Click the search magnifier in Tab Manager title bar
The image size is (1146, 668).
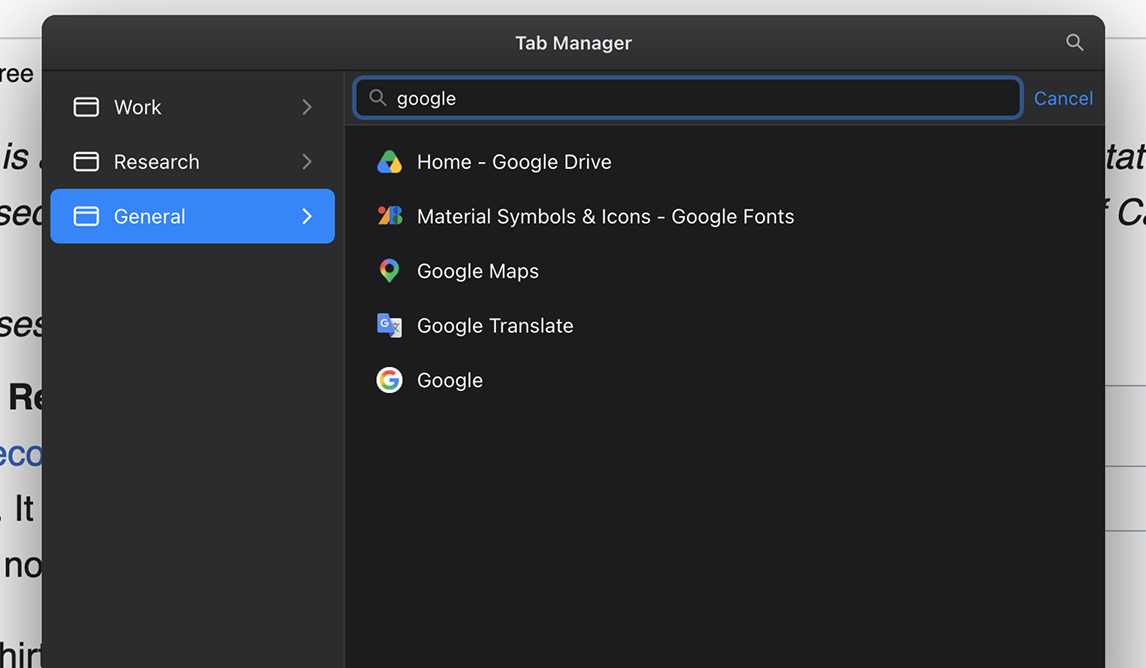[1074, 42]
